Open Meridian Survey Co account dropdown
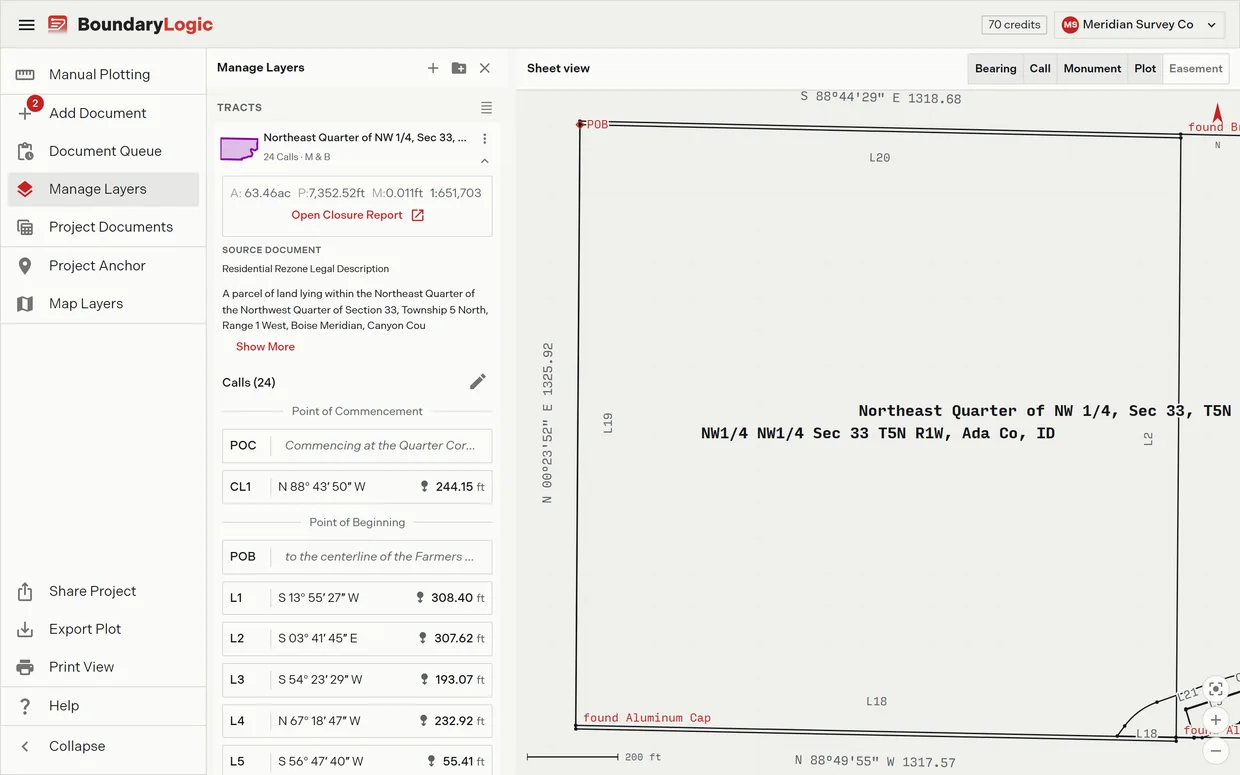Image resolution: width=1240 pixels, height=775 pixels. [1140, 25]
